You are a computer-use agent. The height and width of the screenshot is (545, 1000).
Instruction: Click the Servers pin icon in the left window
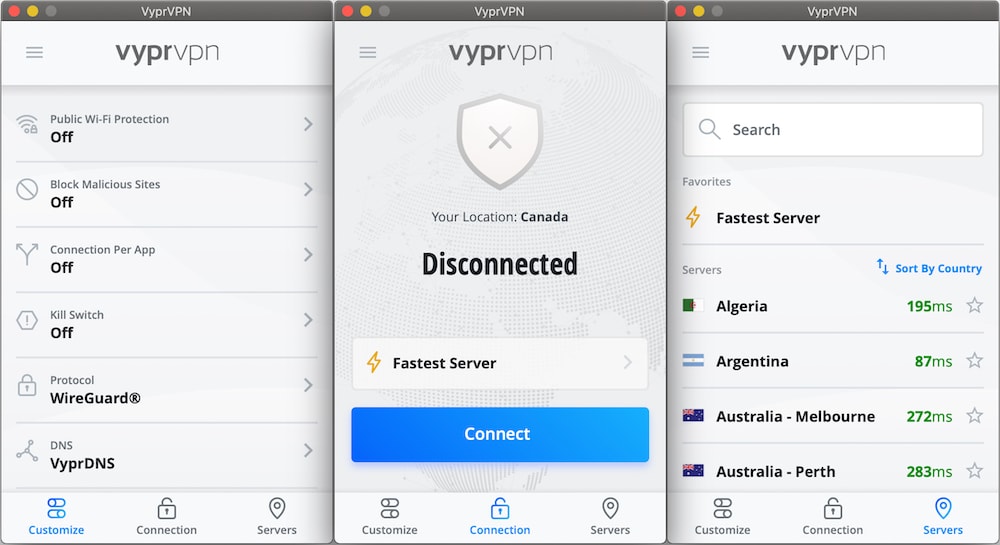click(277, 509)
